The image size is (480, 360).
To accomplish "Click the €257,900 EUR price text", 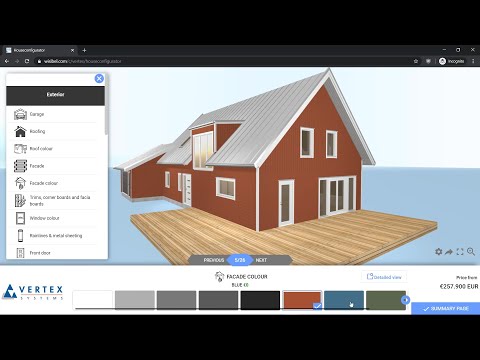I will [x=459, y=286].
